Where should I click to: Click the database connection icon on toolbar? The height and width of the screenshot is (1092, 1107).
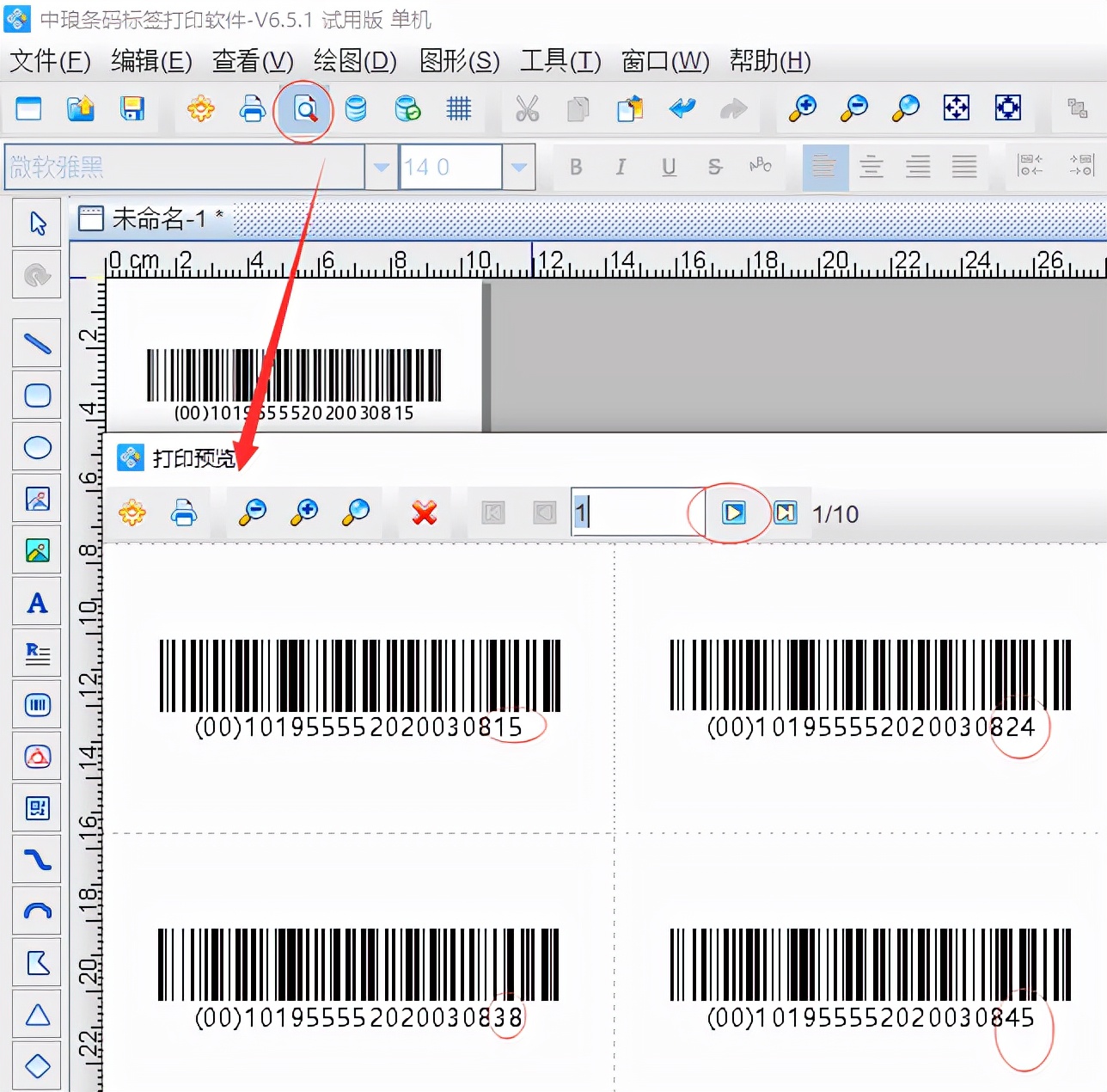tap(355, 110)
